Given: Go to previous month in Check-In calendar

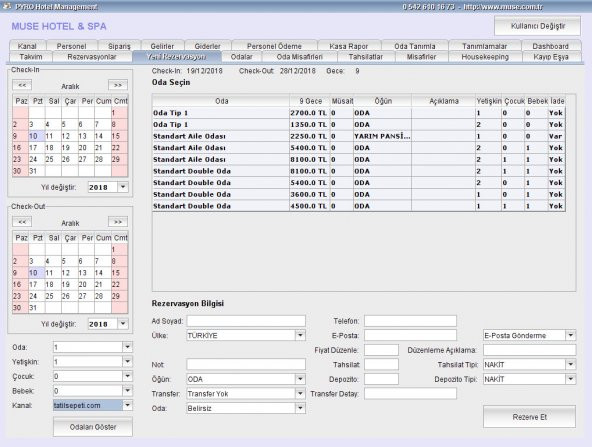Looking at the screenshot, I should point(22,85).
